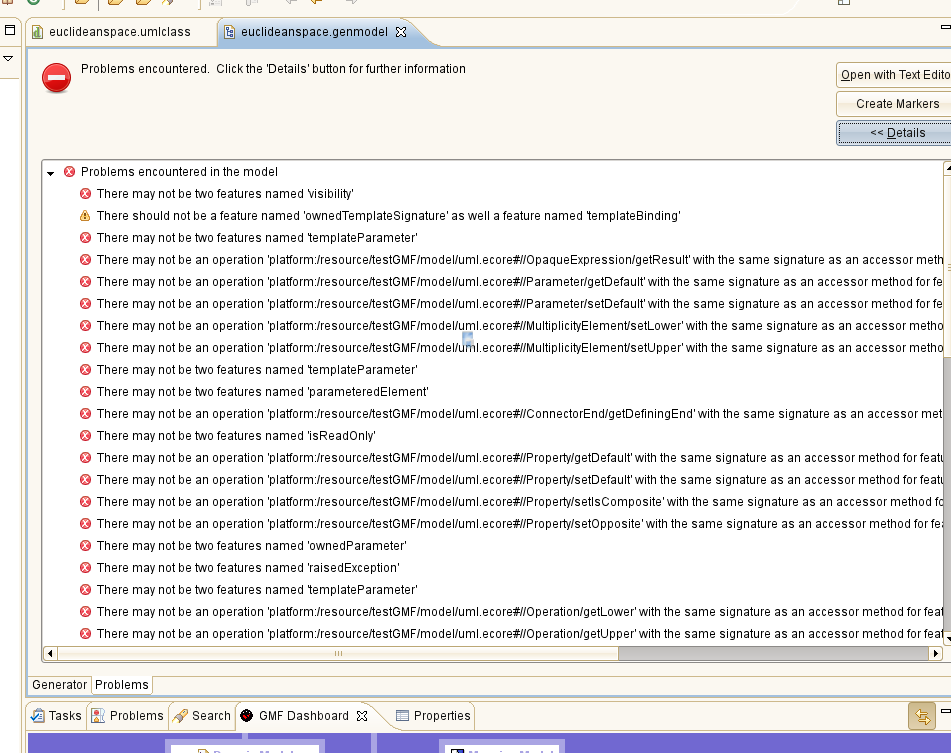This screenshot has width=951, height=753.
Task: Click the sync arrows icon in the bottom panel toolbar
Action: pyautogui.click(x=921, y=716)
